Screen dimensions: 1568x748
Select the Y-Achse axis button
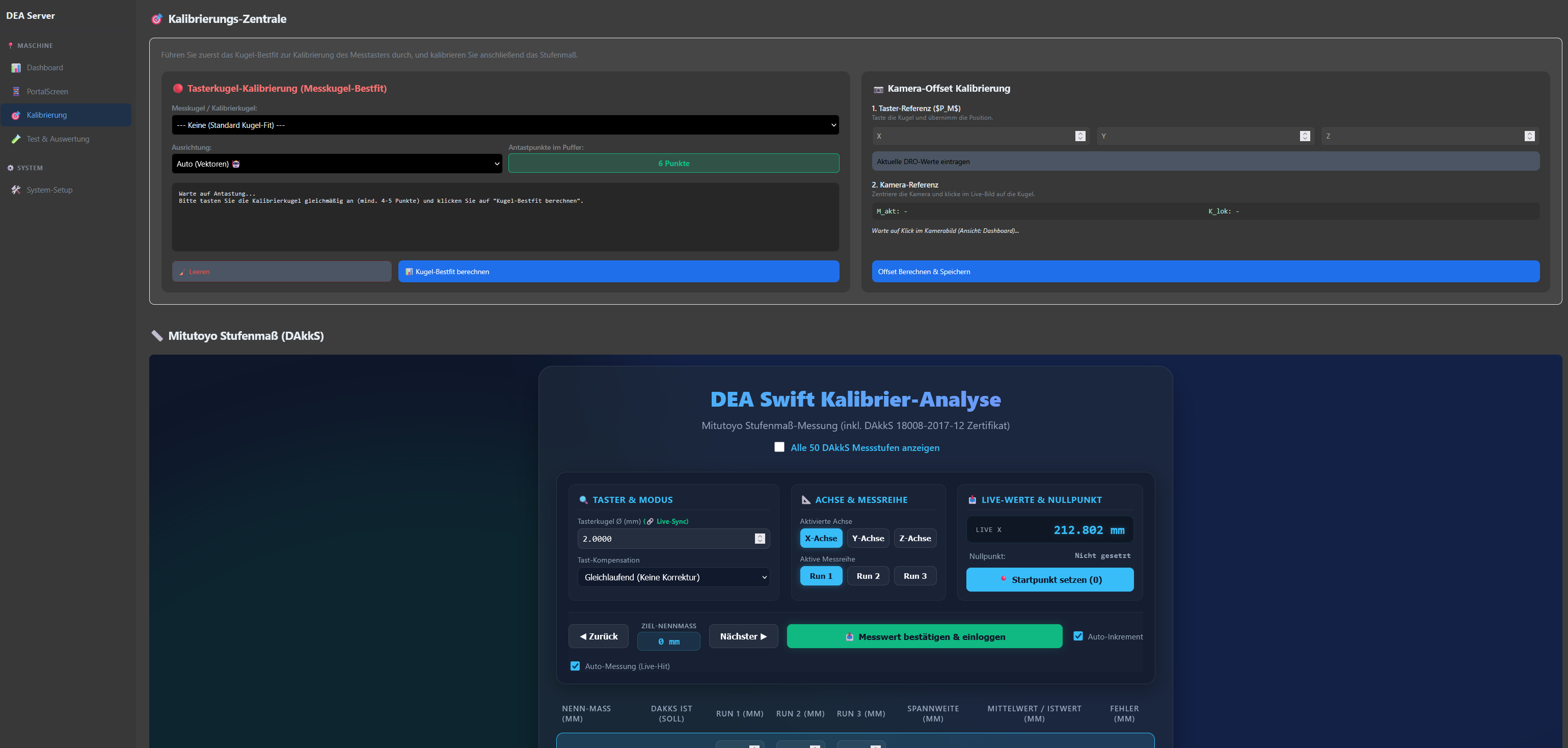(868, 538)
